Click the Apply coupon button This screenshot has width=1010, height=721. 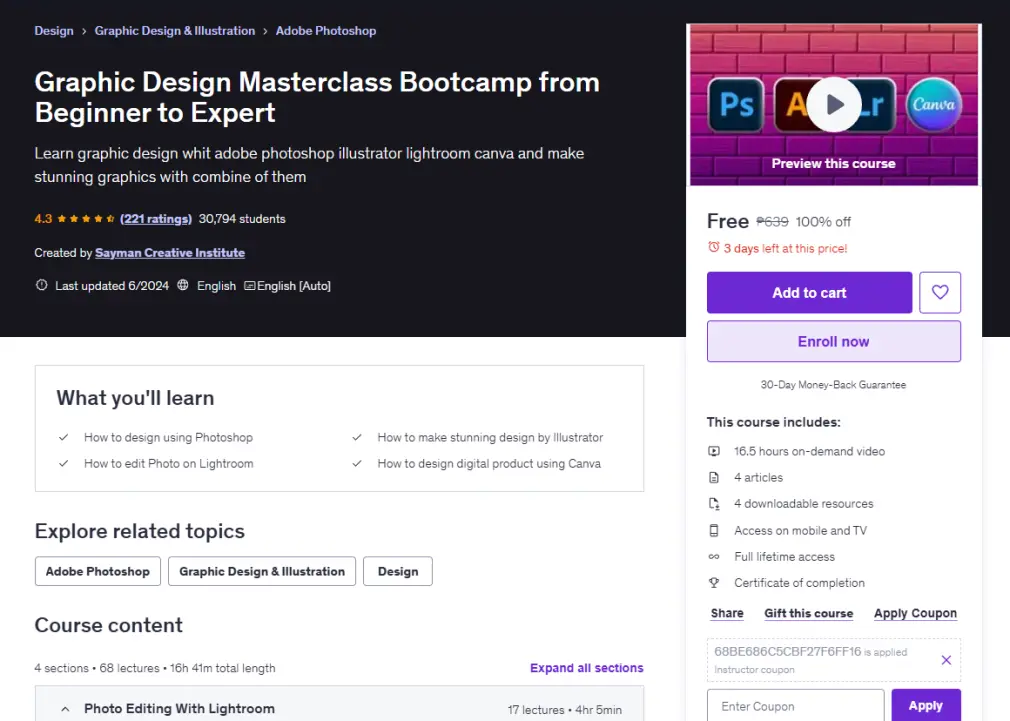[x=926, y=706]
